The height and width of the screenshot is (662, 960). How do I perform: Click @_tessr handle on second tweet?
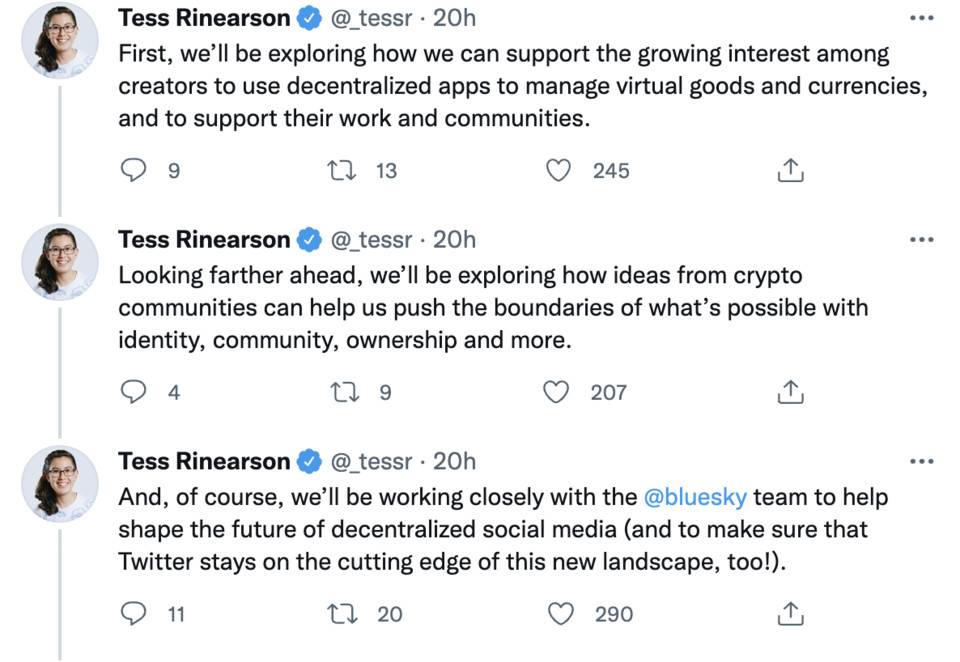pos(372,240)
